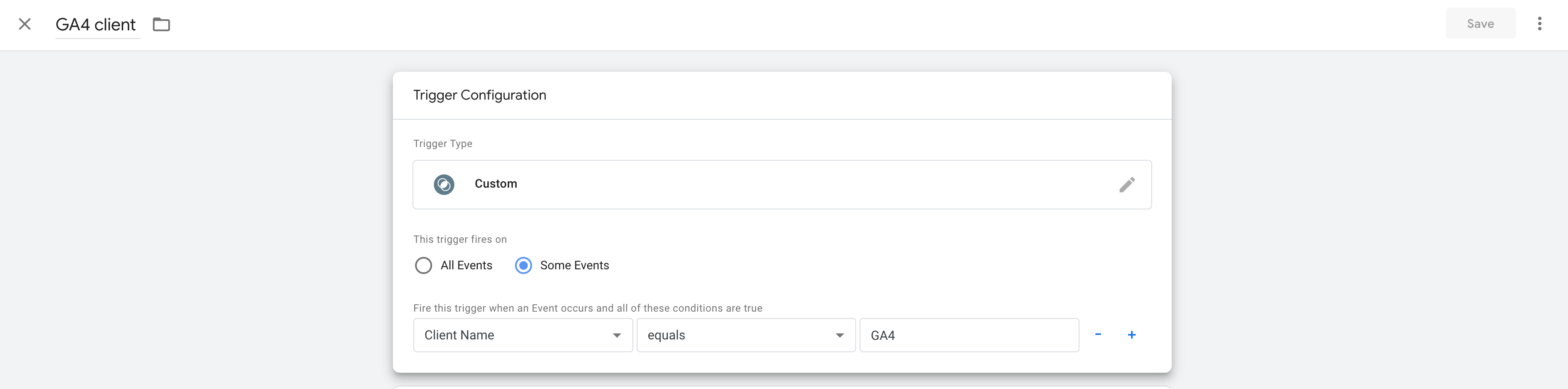1568x389 pixels.
Task: Select the All Events radio button
Action: (424, 265)
